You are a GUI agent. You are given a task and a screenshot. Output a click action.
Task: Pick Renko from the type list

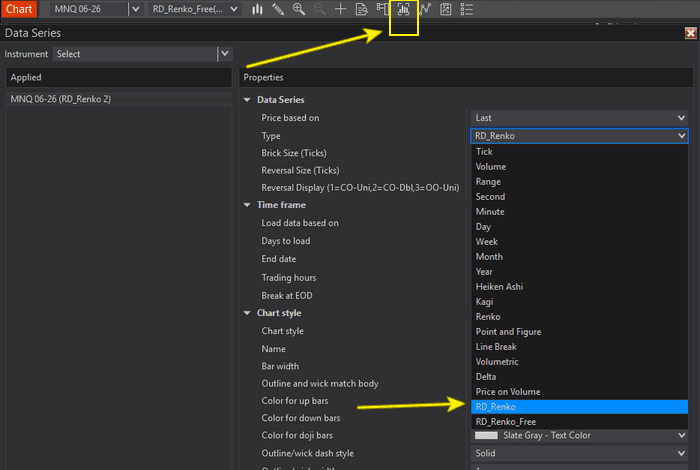tap(579, 316)
